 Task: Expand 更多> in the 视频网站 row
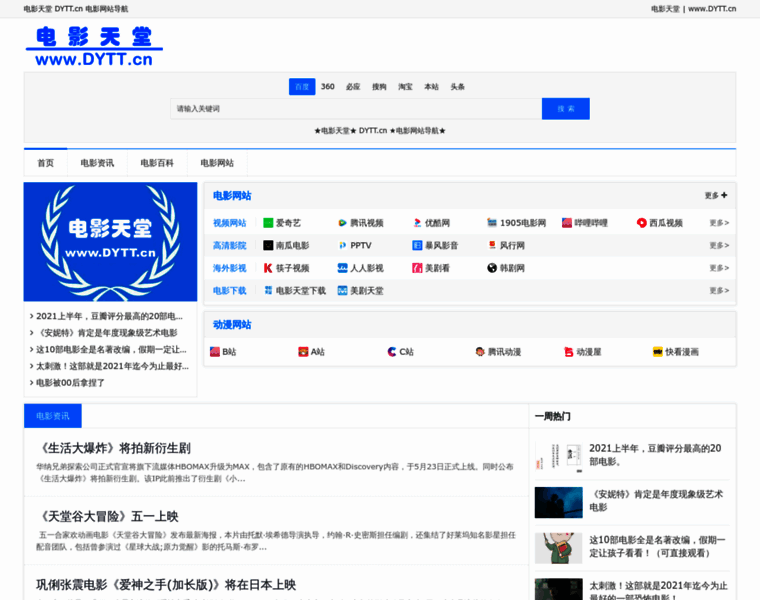click(719, 223)
